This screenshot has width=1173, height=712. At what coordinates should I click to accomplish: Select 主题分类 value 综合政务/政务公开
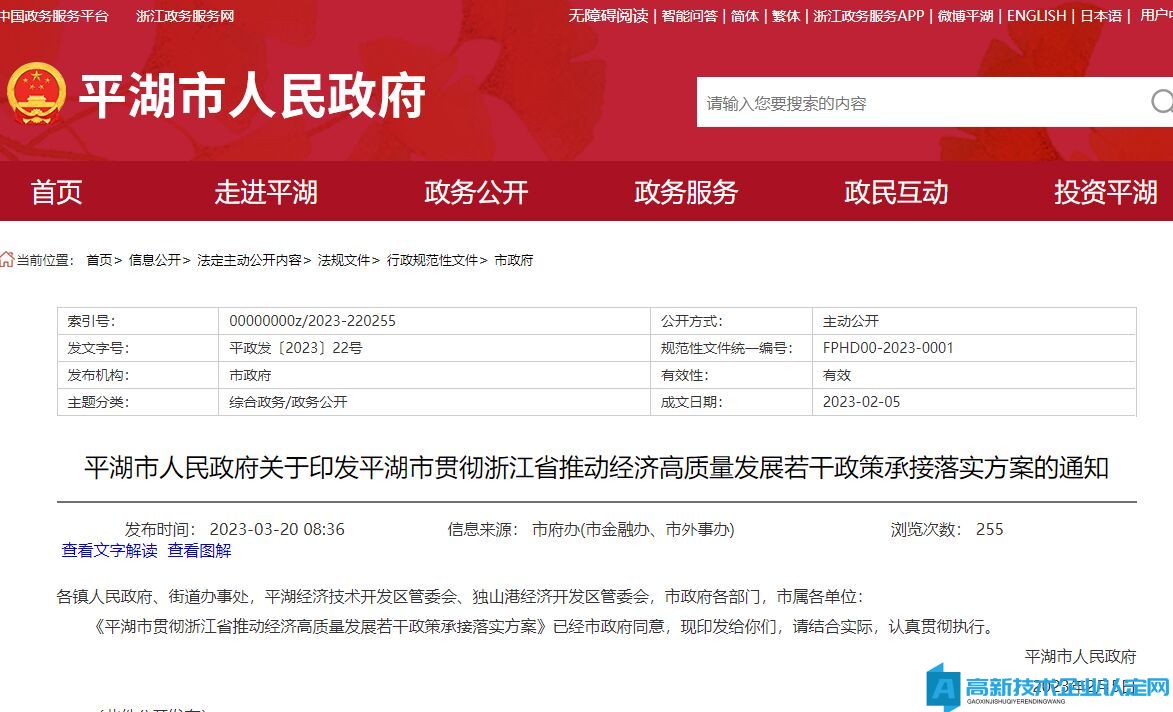(288, 402)
